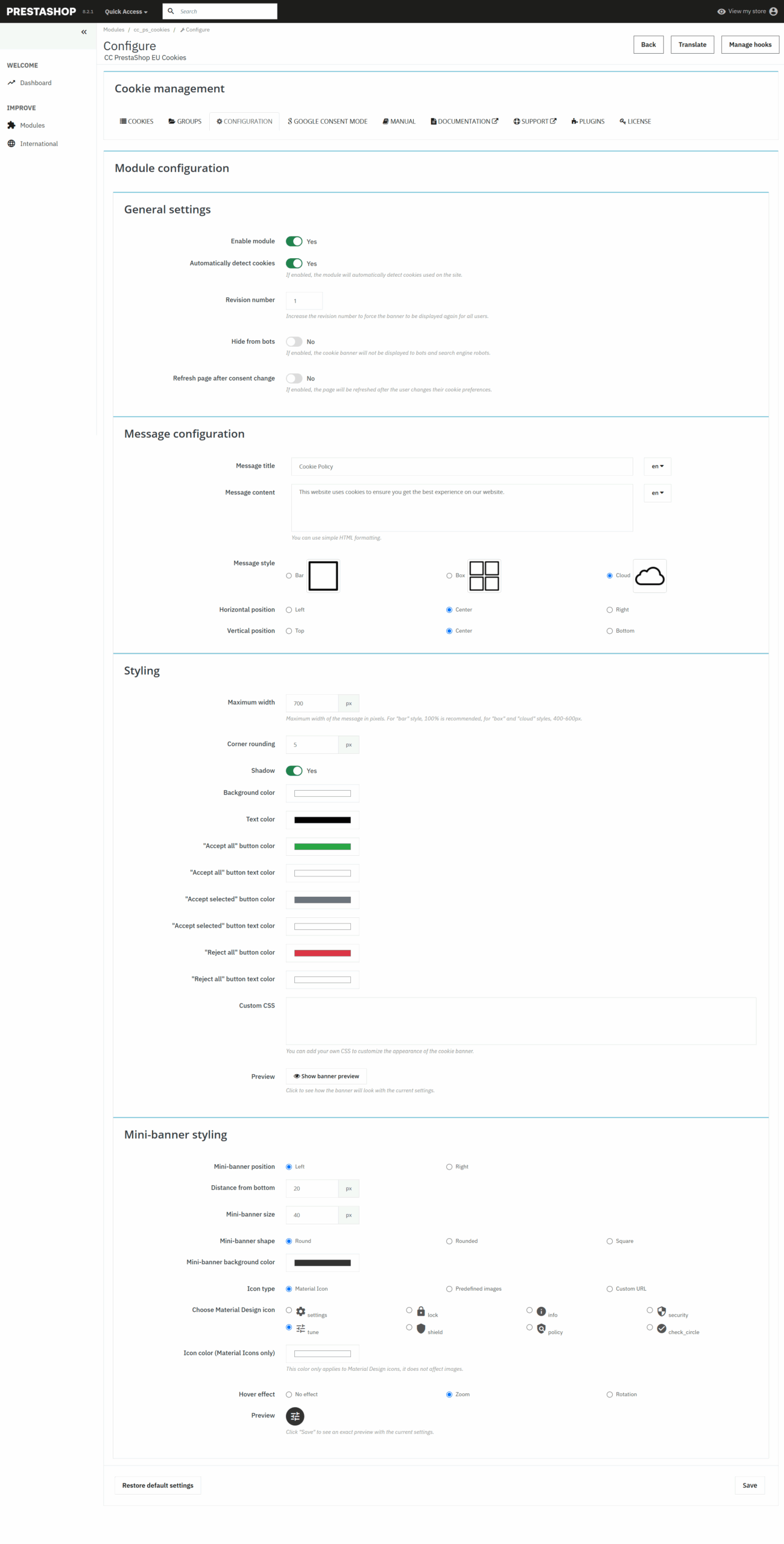Viewport: 784px width, 1544px height.
Task: Select the cloud message style icon
Action: click(650, 575)
